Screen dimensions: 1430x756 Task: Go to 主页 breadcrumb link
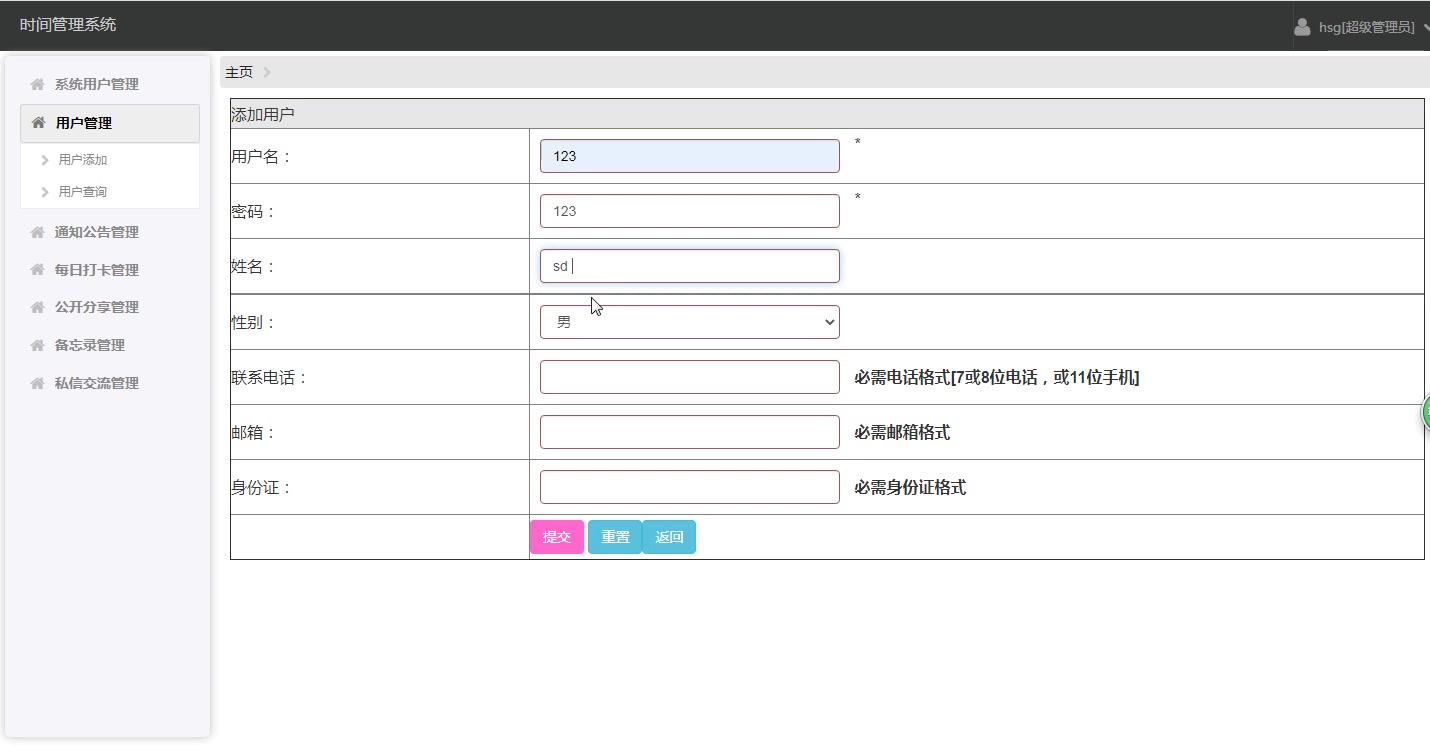[x=239, y=72]
